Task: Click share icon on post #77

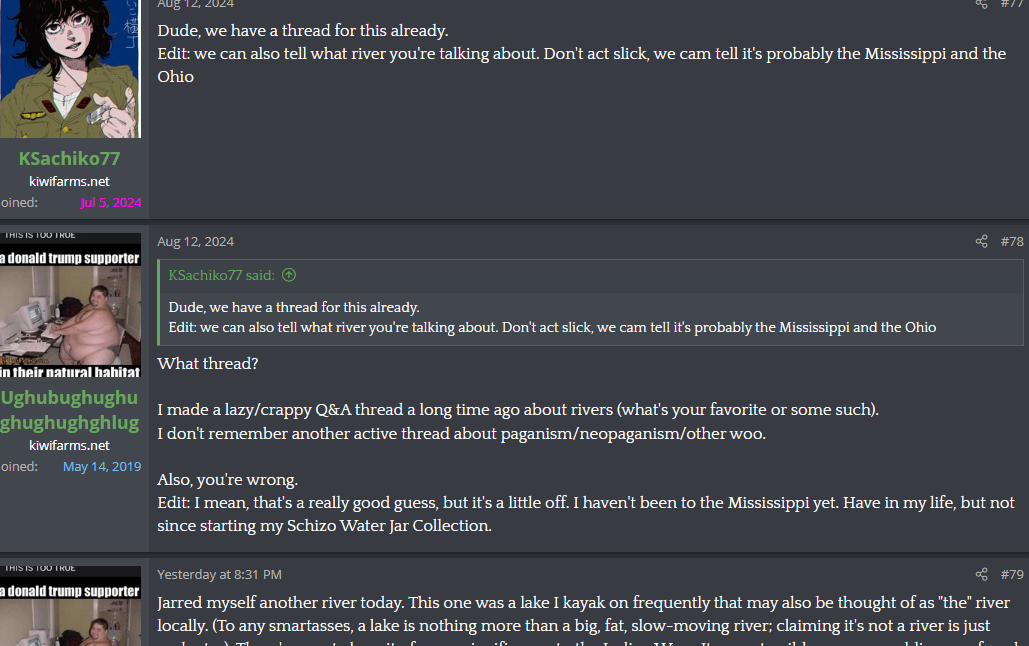Action: 981,4
